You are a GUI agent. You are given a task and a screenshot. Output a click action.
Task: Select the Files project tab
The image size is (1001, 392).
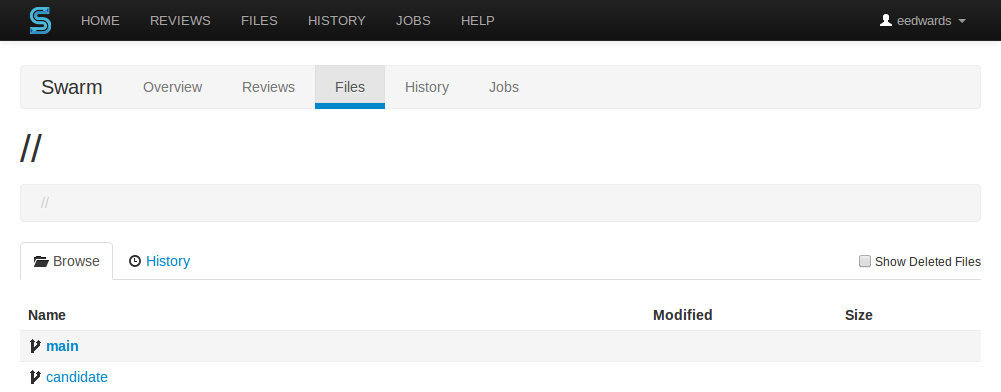tap(350, 87)
